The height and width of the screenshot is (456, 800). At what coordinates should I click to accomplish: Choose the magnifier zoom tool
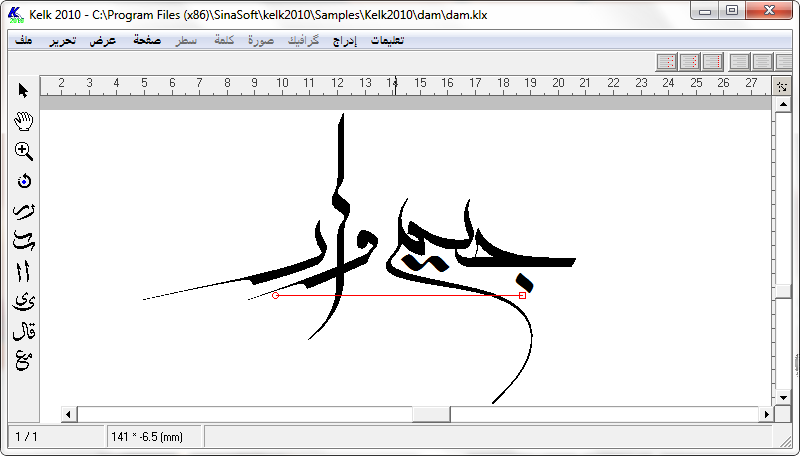[x=24, y=151]
